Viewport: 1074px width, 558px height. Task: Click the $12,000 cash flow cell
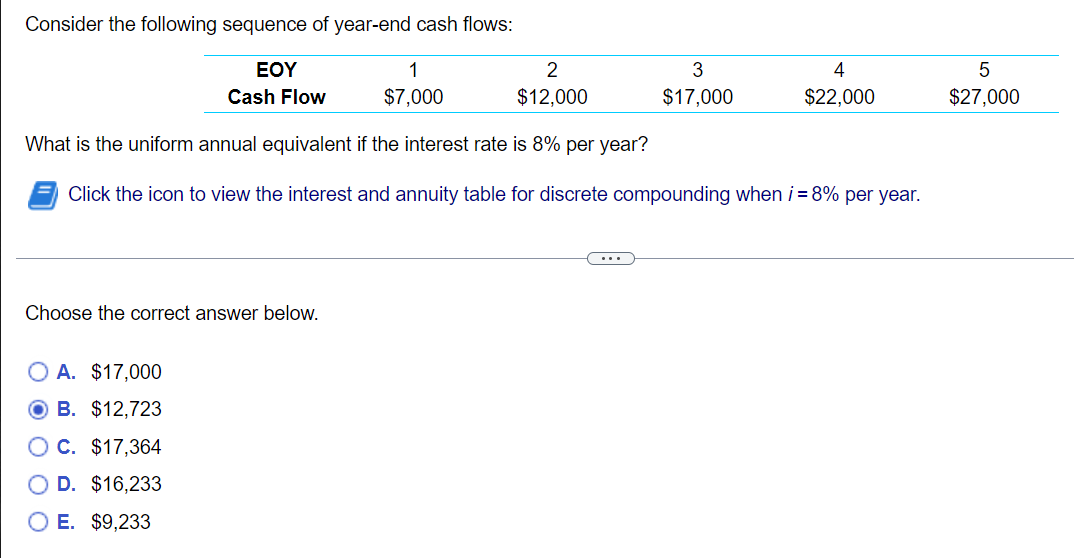pos(552,97)
